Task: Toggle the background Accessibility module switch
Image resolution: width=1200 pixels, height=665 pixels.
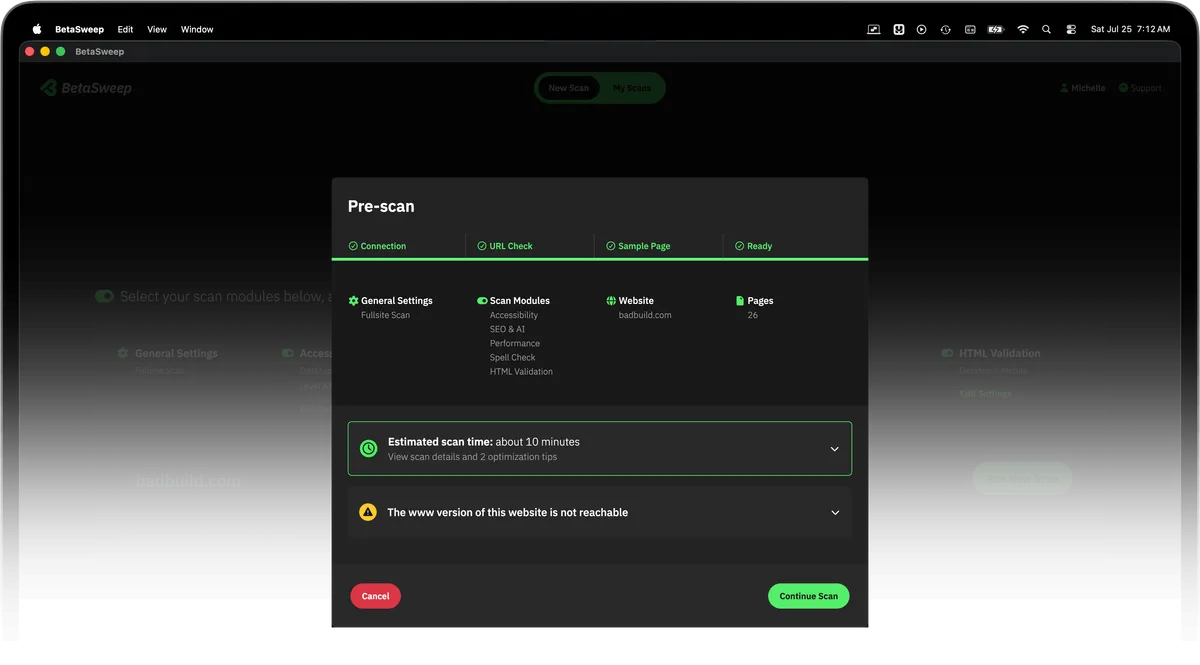Action: pyautogui.click(x=288, y=353)
